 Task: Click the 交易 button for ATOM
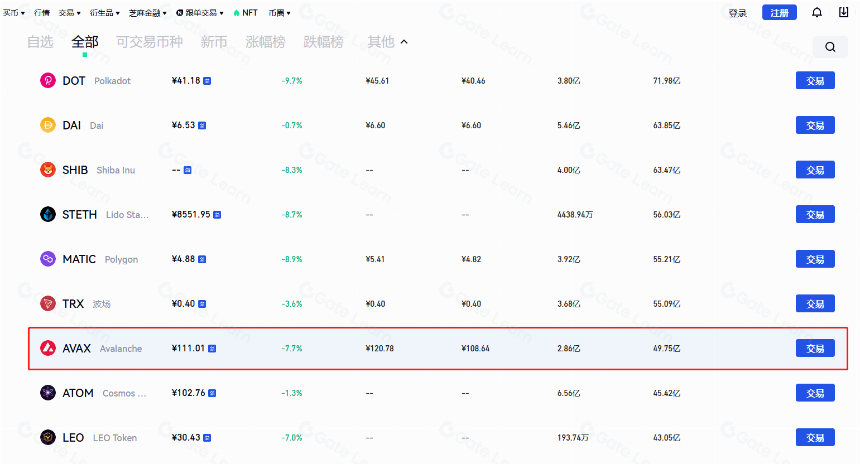point(815,393)
